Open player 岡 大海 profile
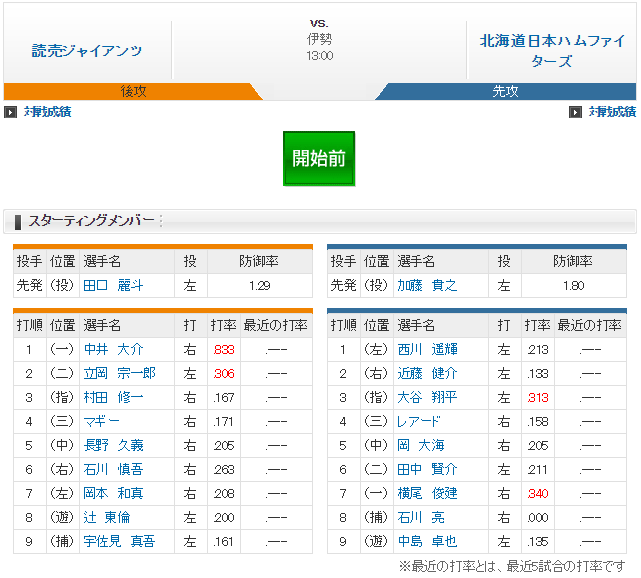 tap(421, 445)
